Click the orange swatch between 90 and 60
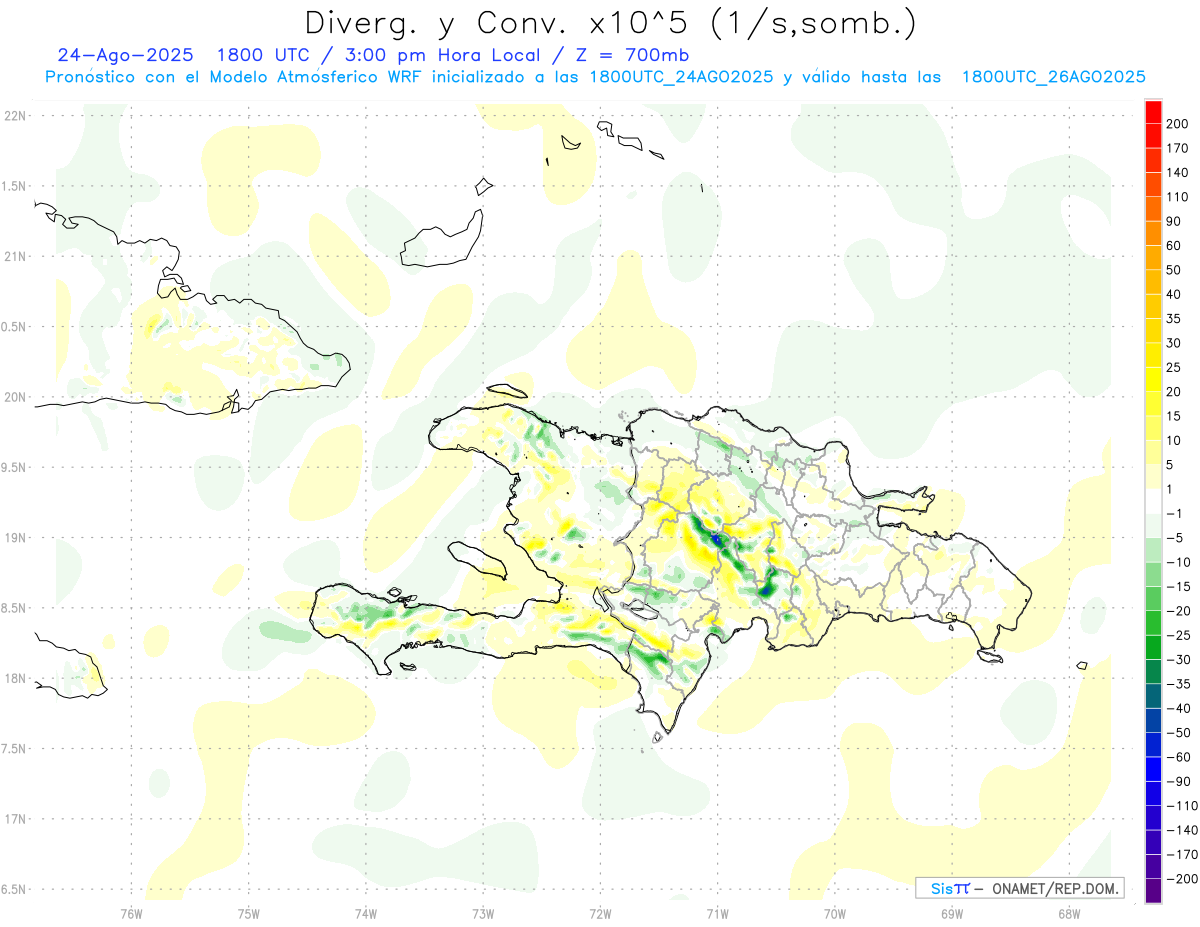Viewport: 1200px width, 927px height. 1153,233
